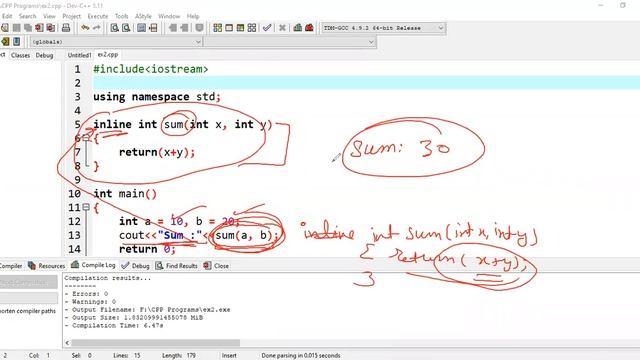
Task: Start debugging with the checkmark icon
Action: pos(267,28)
